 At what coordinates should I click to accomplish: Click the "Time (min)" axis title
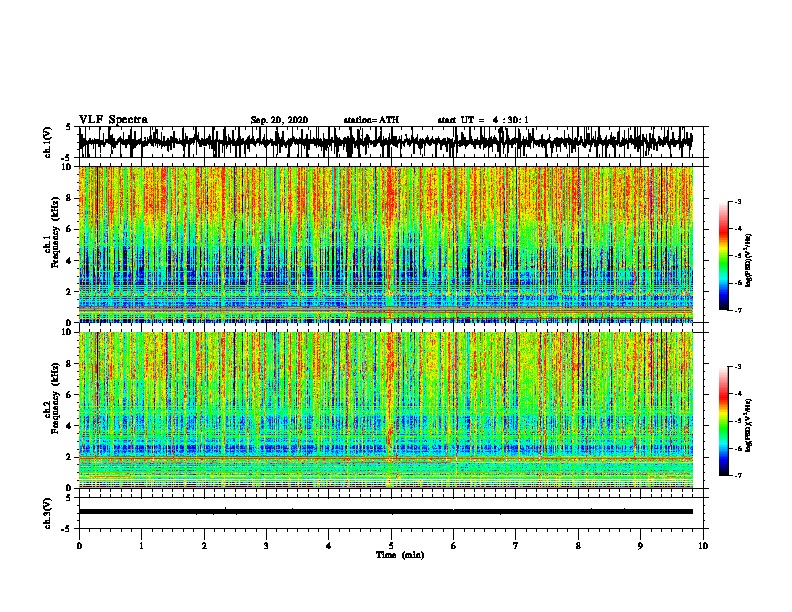click(x=400, y=555)
